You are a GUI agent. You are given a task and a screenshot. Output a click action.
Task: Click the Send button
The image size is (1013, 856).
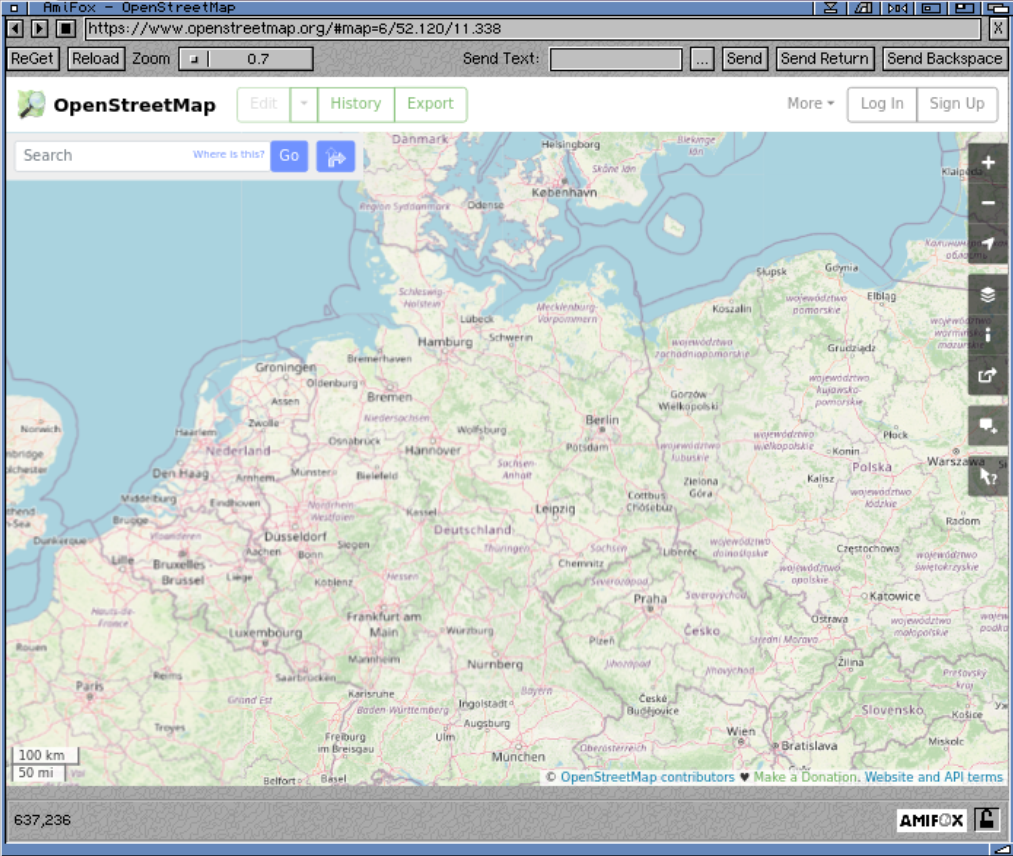coord(744,59)
